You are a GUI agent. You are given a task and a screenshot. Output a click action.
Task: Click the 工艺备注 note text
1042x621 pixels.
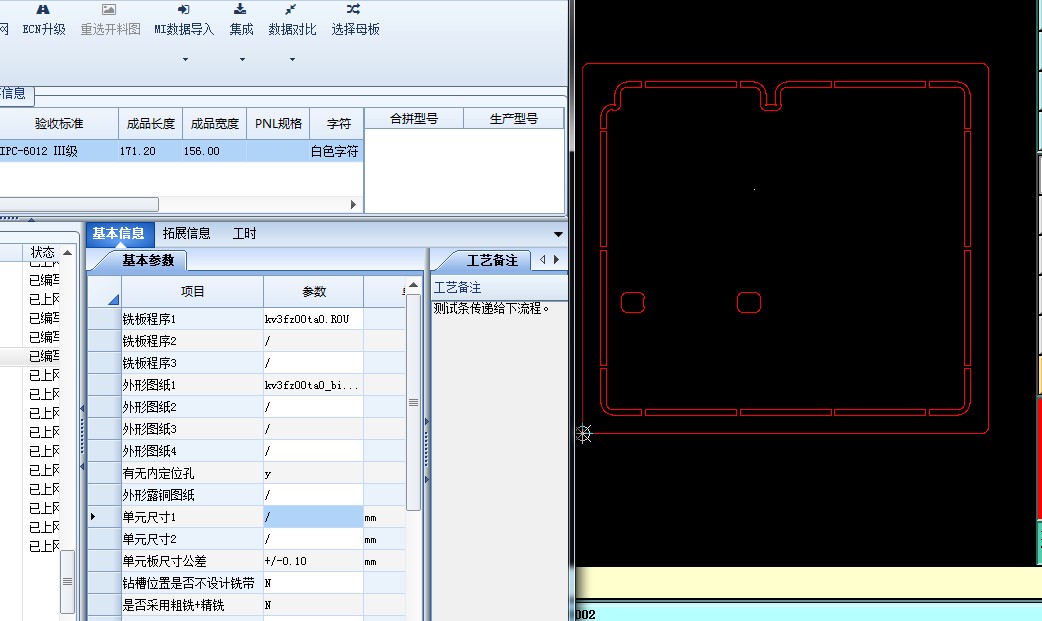[x=491, y=308]
